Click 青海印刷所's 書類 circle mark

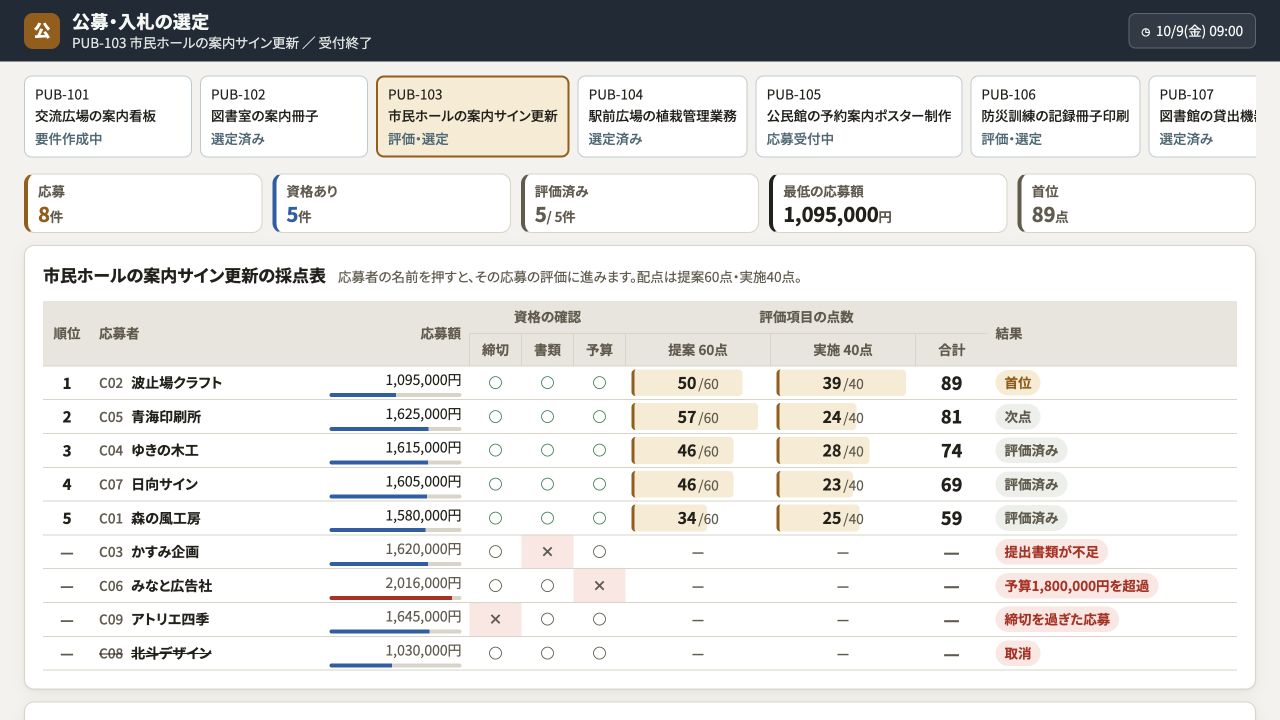(547, 417)
